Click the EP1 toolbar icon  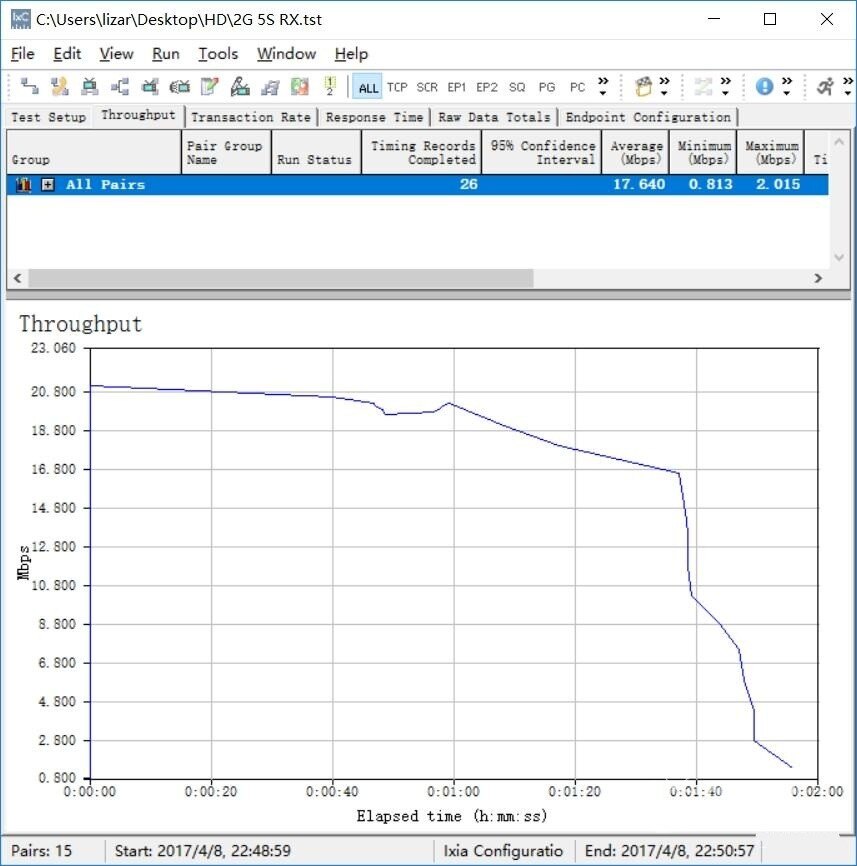(457, 87)
